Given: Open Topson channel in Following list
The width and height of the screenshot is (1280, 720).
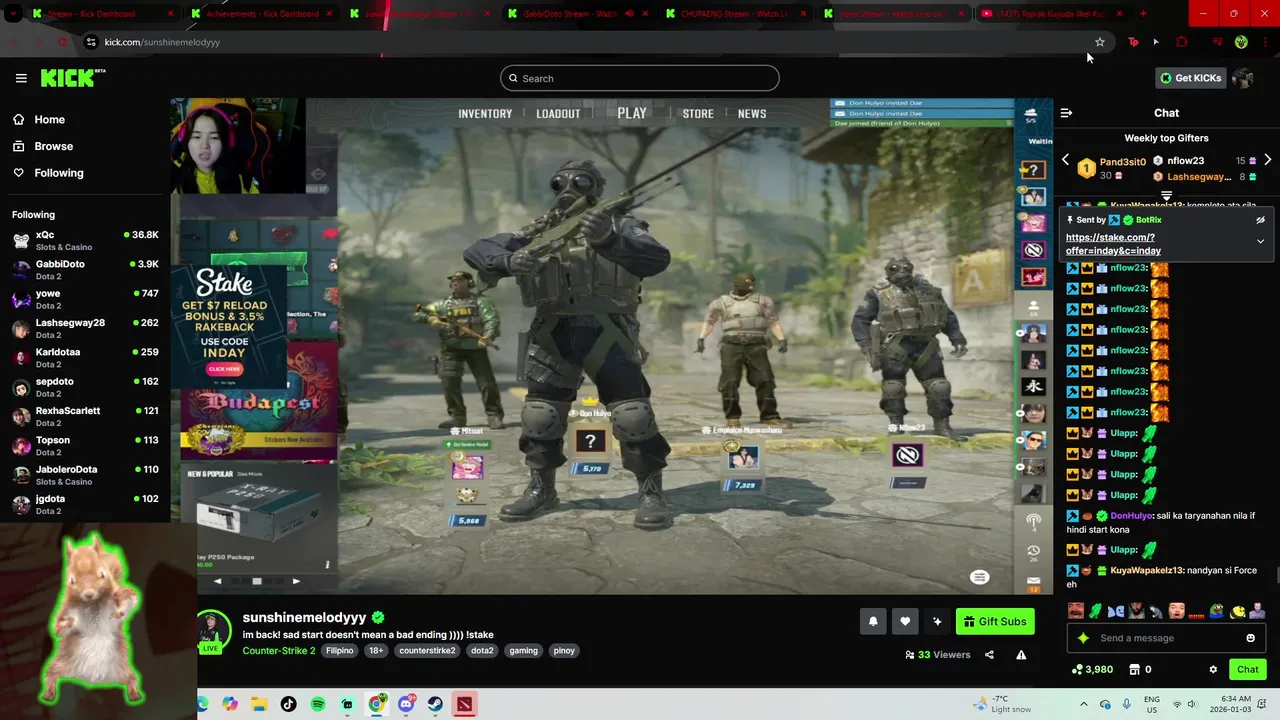Looking at the screenshot, I should pos(85,446).
